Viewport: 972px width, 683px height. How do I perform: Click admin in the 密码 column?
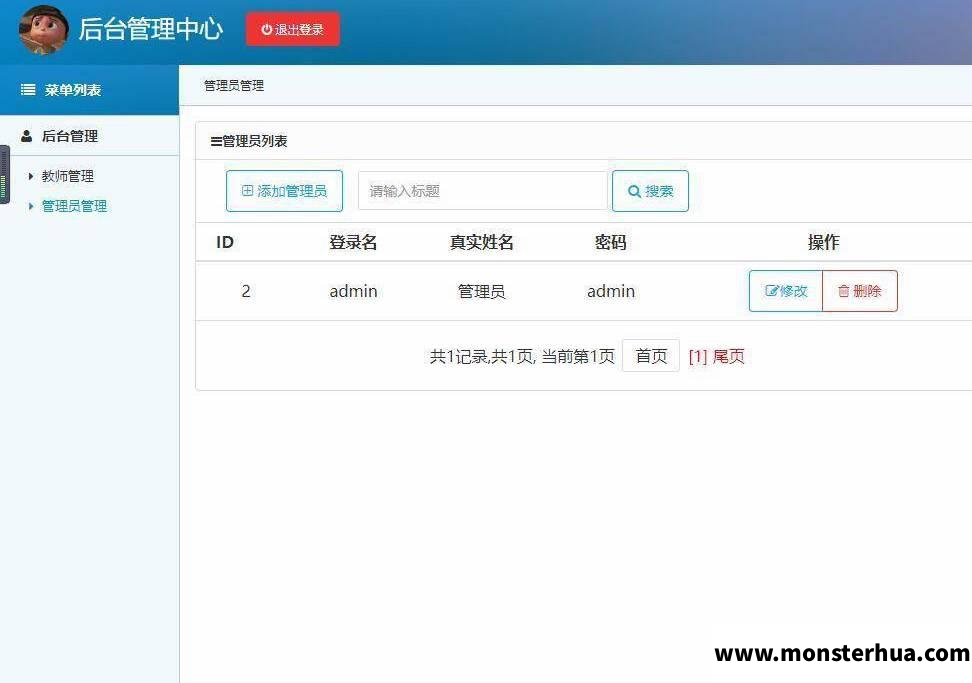pyautogui.click(x=611, y=291)
